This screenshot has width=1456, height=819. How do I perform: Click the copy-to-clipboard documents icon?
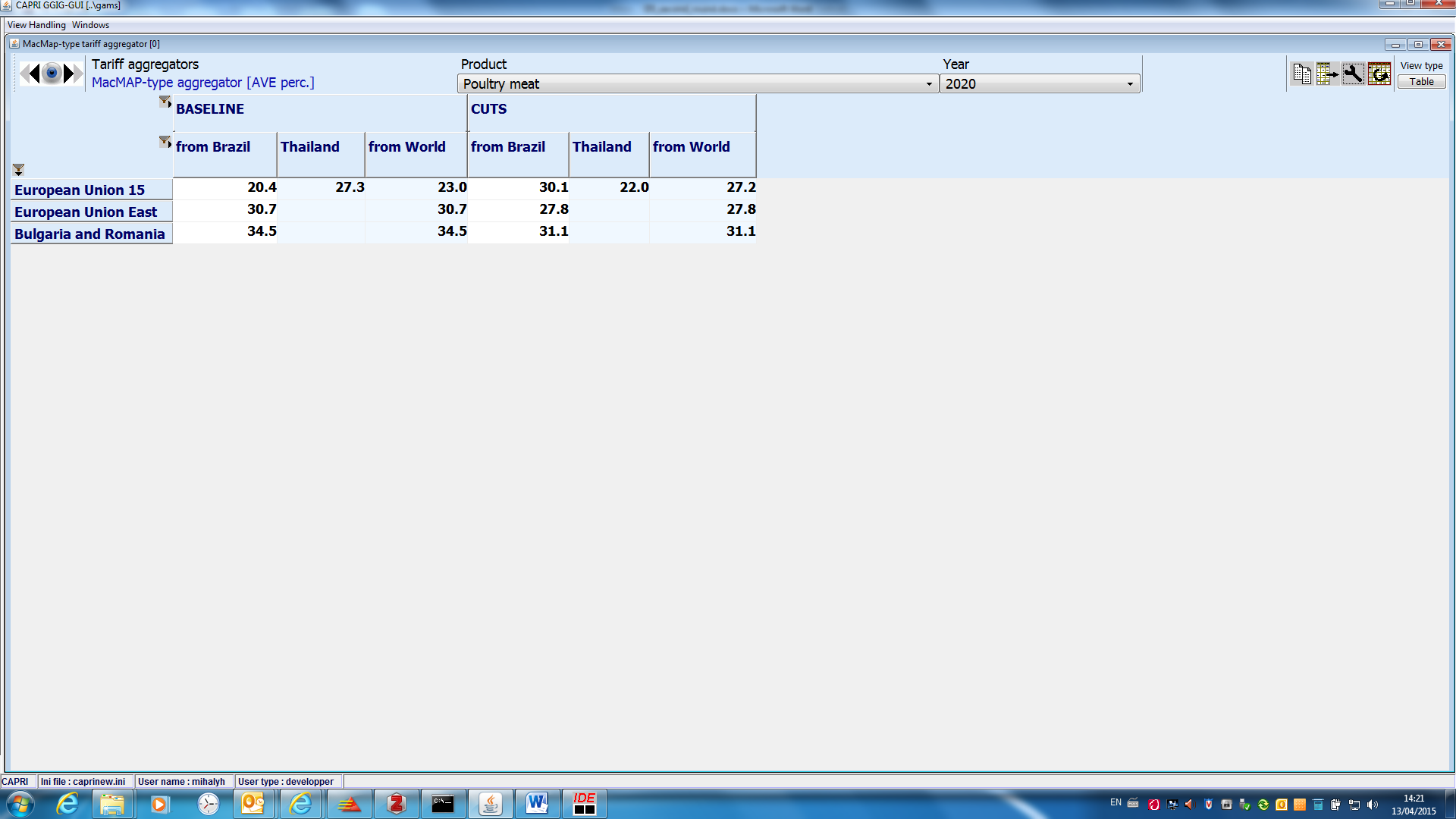1302,74
